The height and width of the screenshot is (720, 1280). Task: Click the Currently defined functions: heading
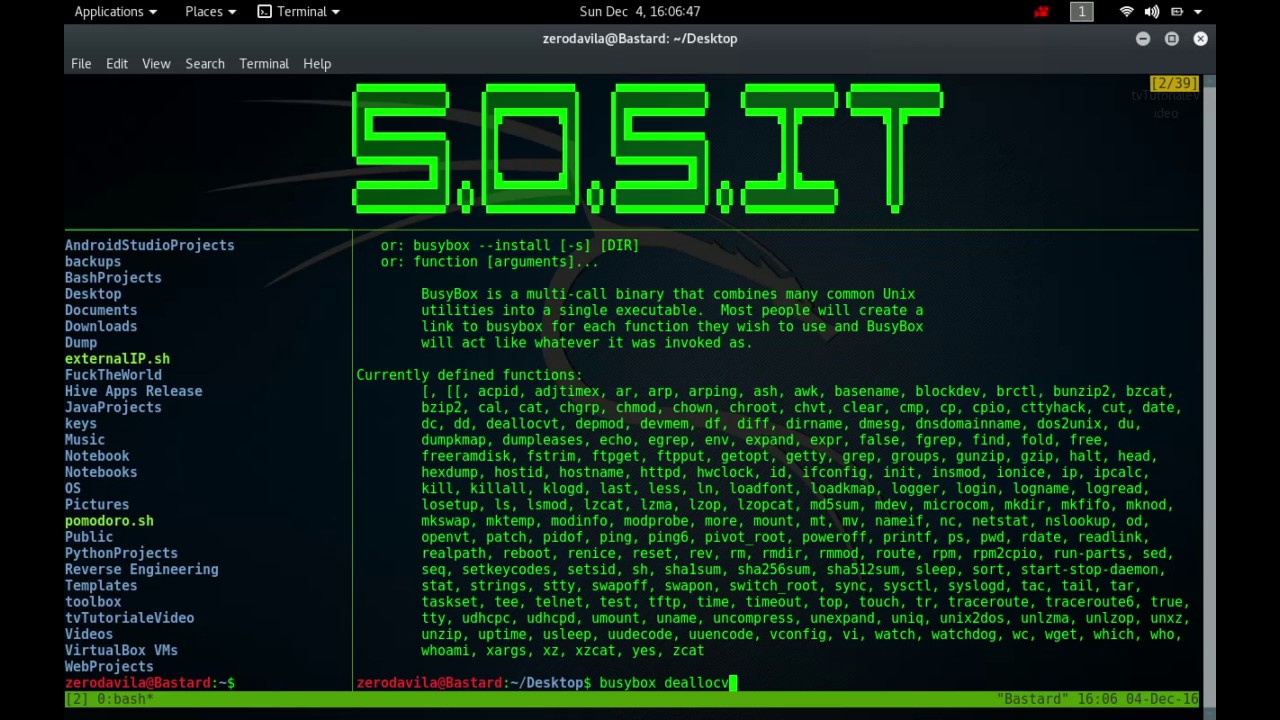469,375
